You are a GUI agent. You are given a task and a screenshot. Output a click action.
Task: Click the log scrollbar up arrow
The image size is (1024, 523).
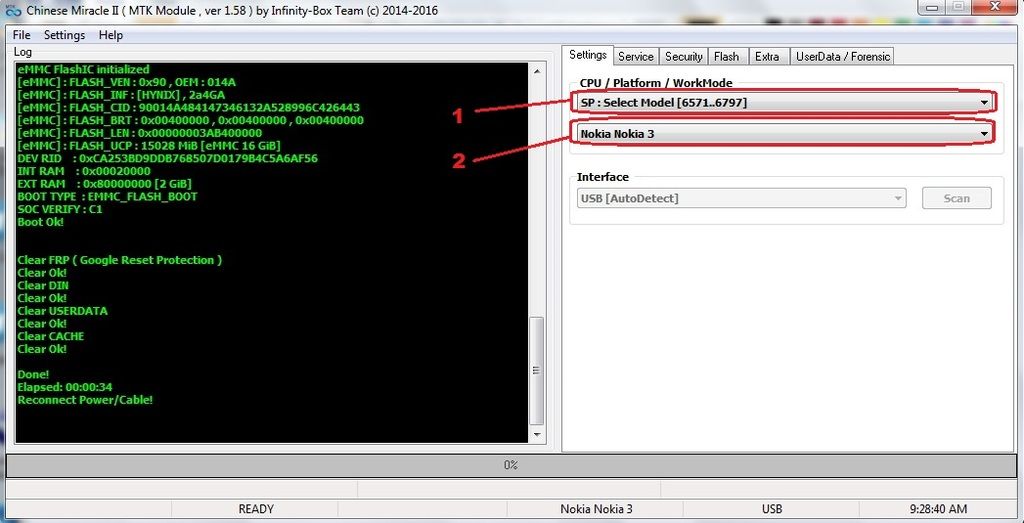pos(536,70)
